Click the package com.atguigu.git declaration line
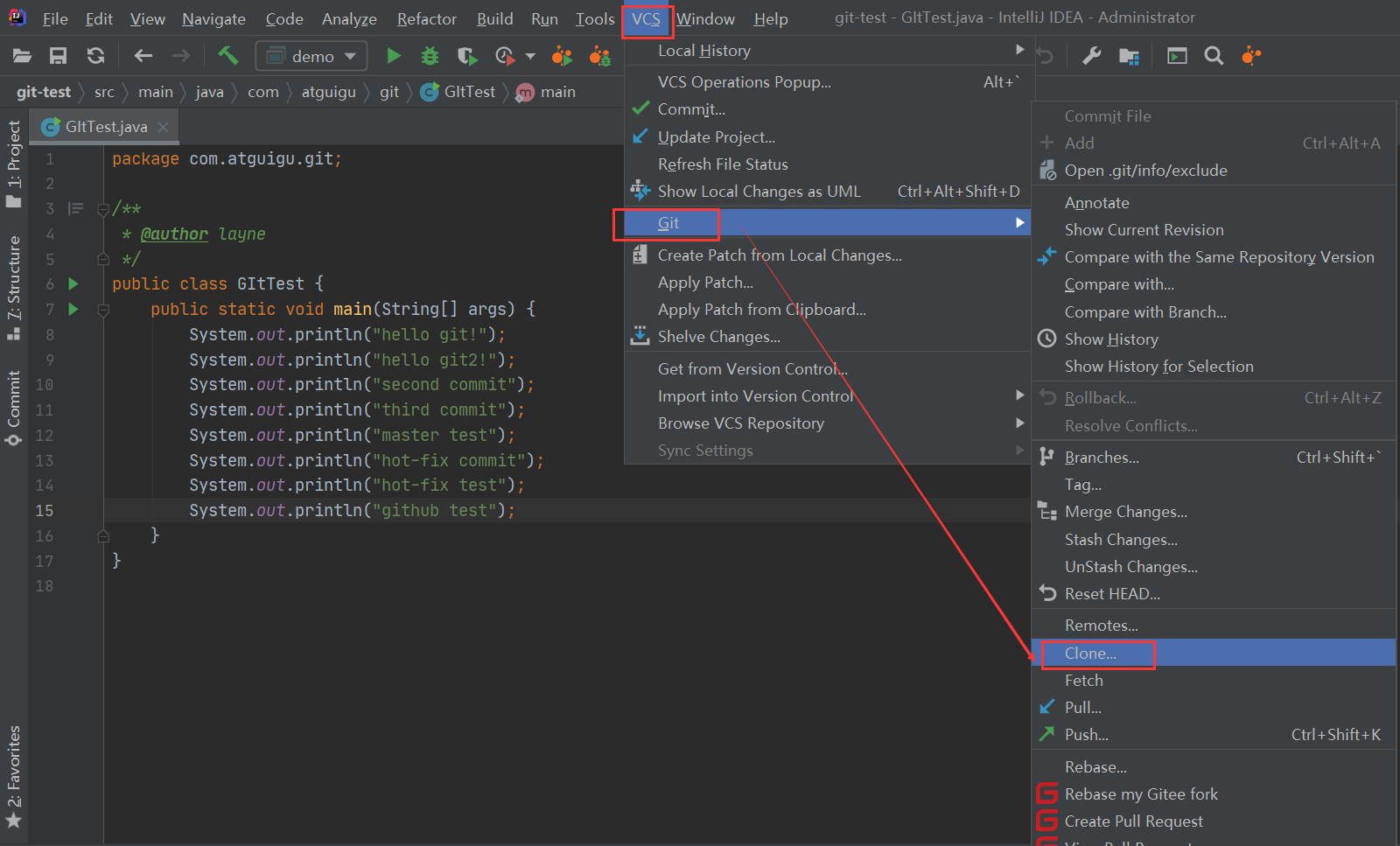 pos(227,158)
